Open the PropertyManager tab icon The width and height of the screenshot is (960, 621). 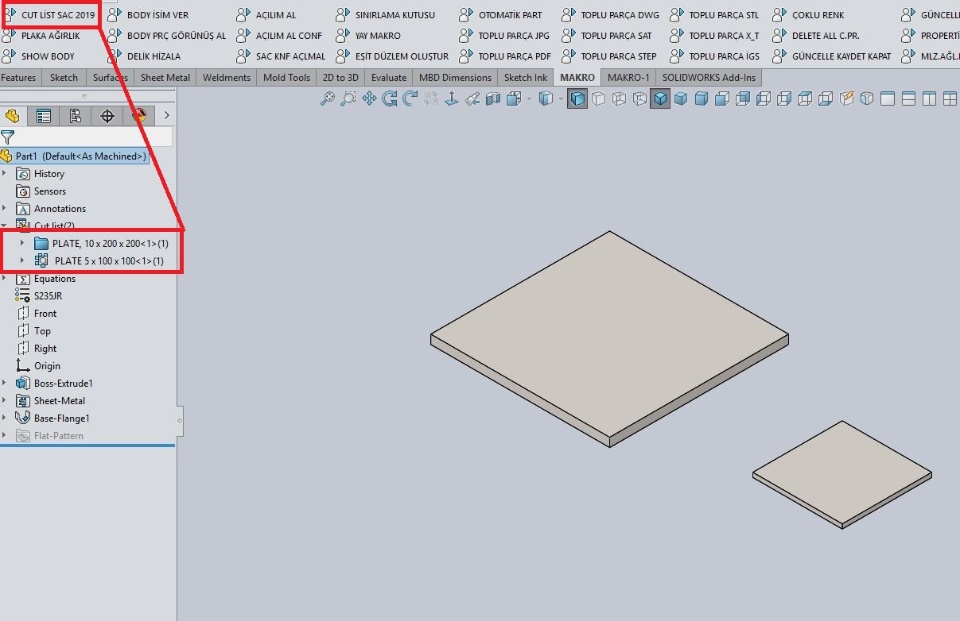pyautogui.click(x=43, y=116)
